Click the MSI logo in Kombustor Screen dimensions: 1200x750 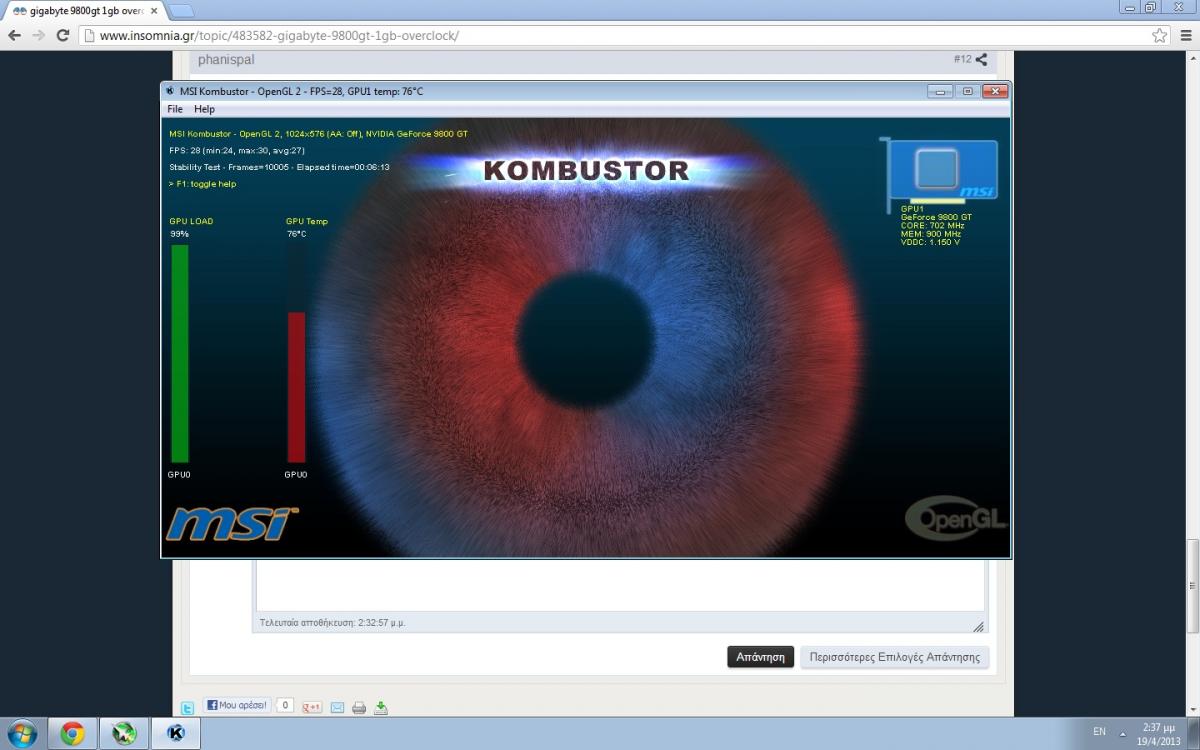[x=230, y=524]
